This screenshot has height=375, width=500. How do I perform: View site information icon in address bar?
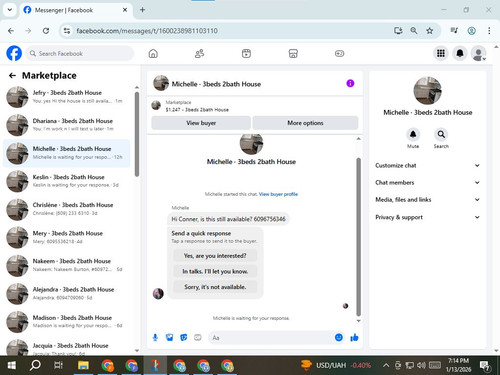tap(67, 31)
